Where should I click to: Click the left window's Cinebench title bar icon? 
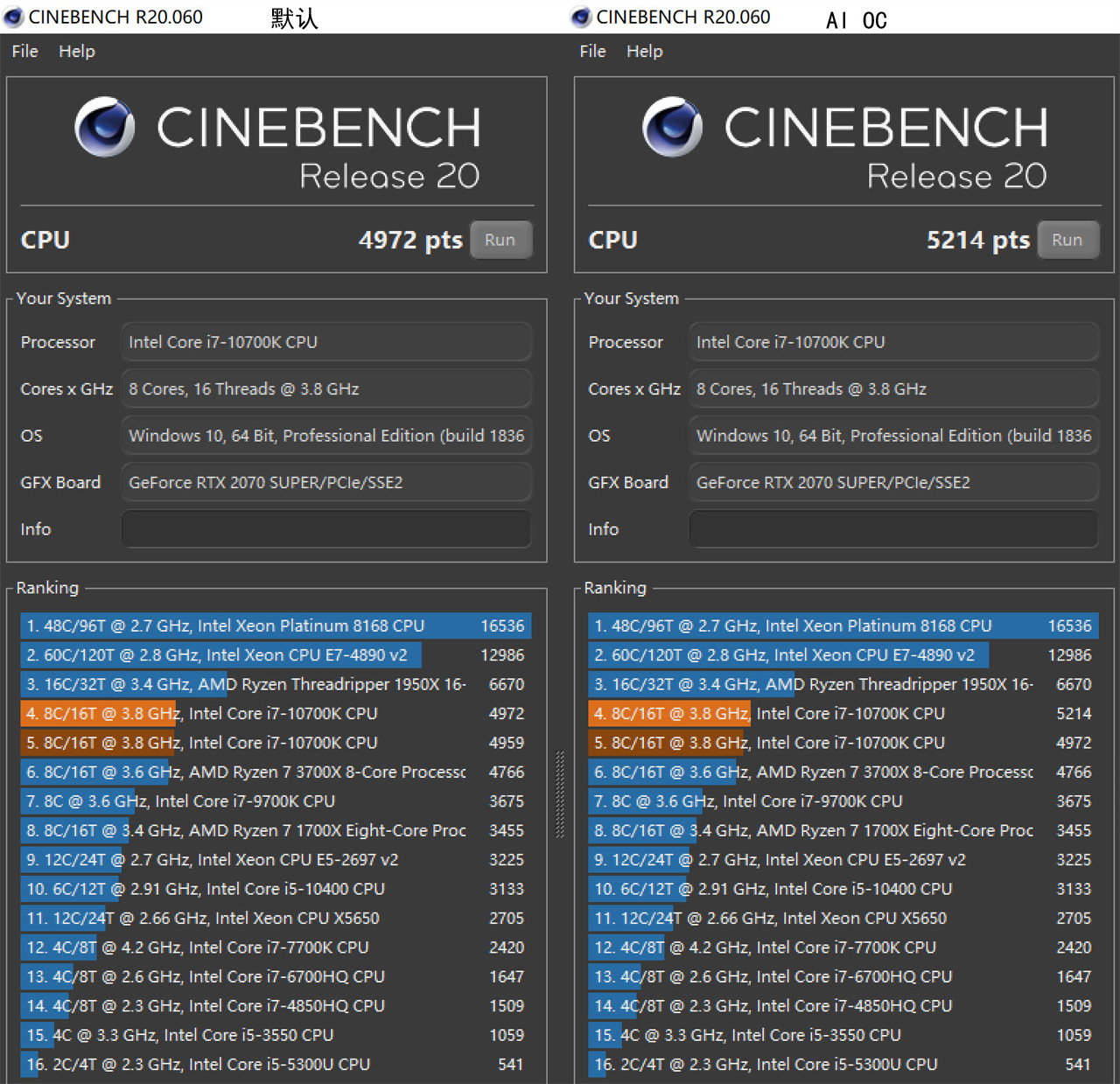tap(14, 17)
